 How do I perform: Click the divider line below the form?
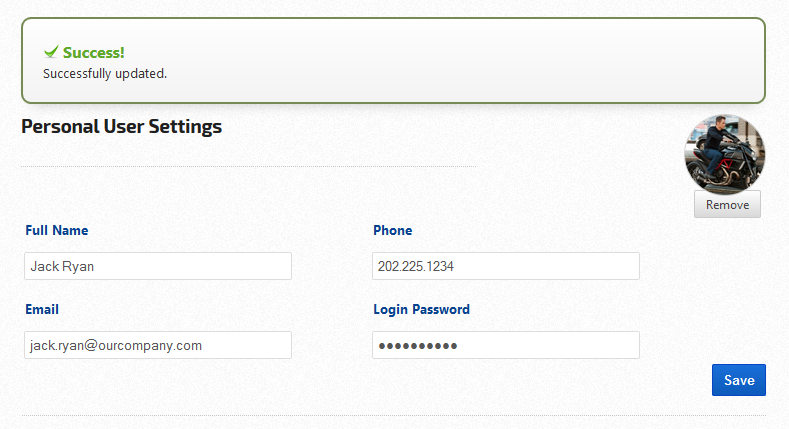tap(393, 415)
